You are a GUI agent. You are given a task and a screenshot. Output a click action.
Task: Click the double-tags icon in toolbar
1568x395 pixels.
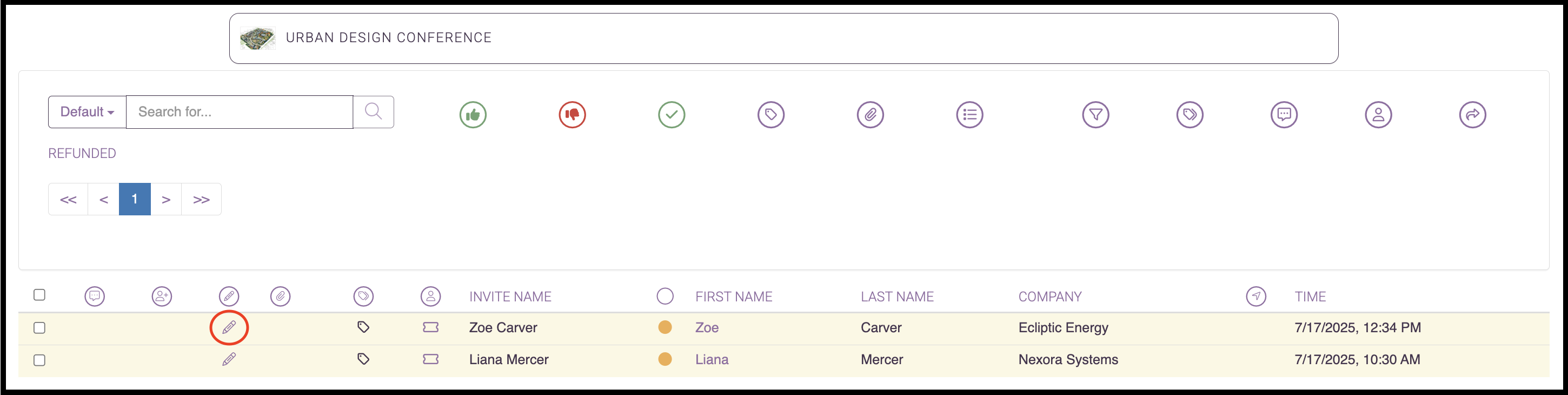(x=1190, y=115)
